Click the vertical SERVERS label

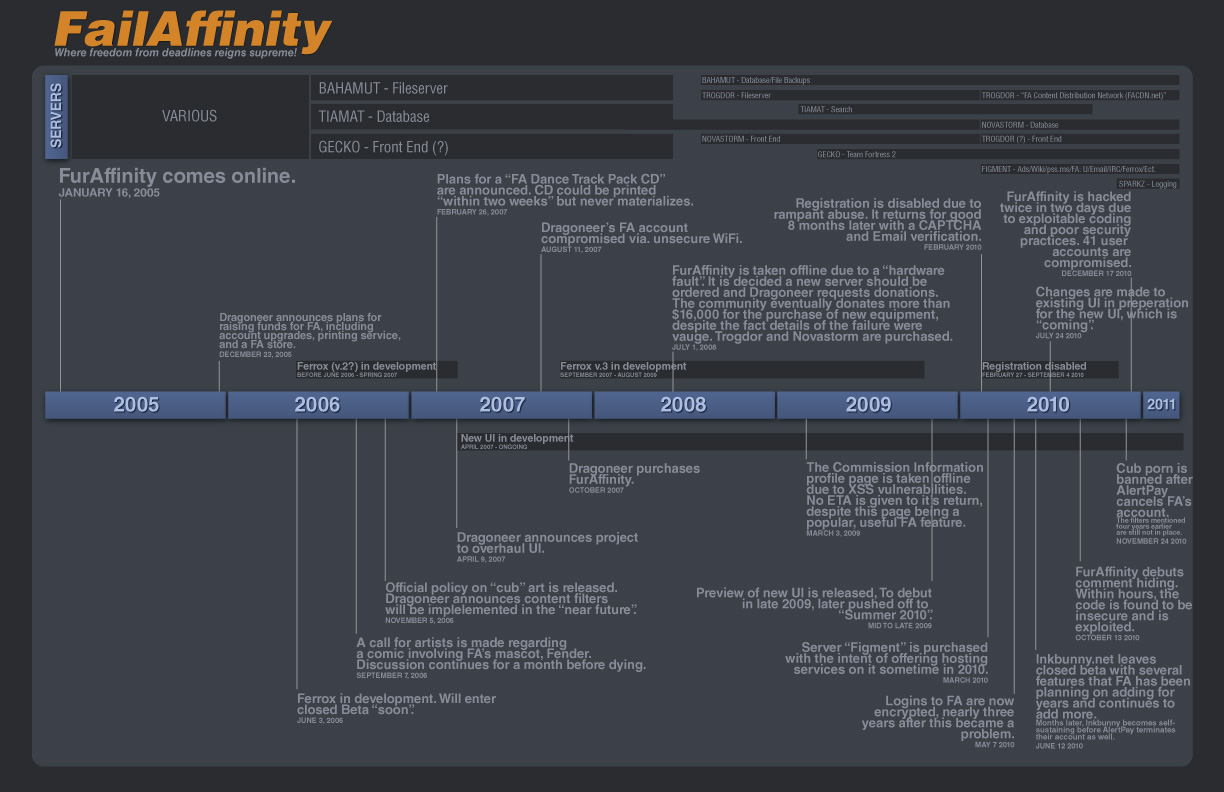(x=56, y=116)
